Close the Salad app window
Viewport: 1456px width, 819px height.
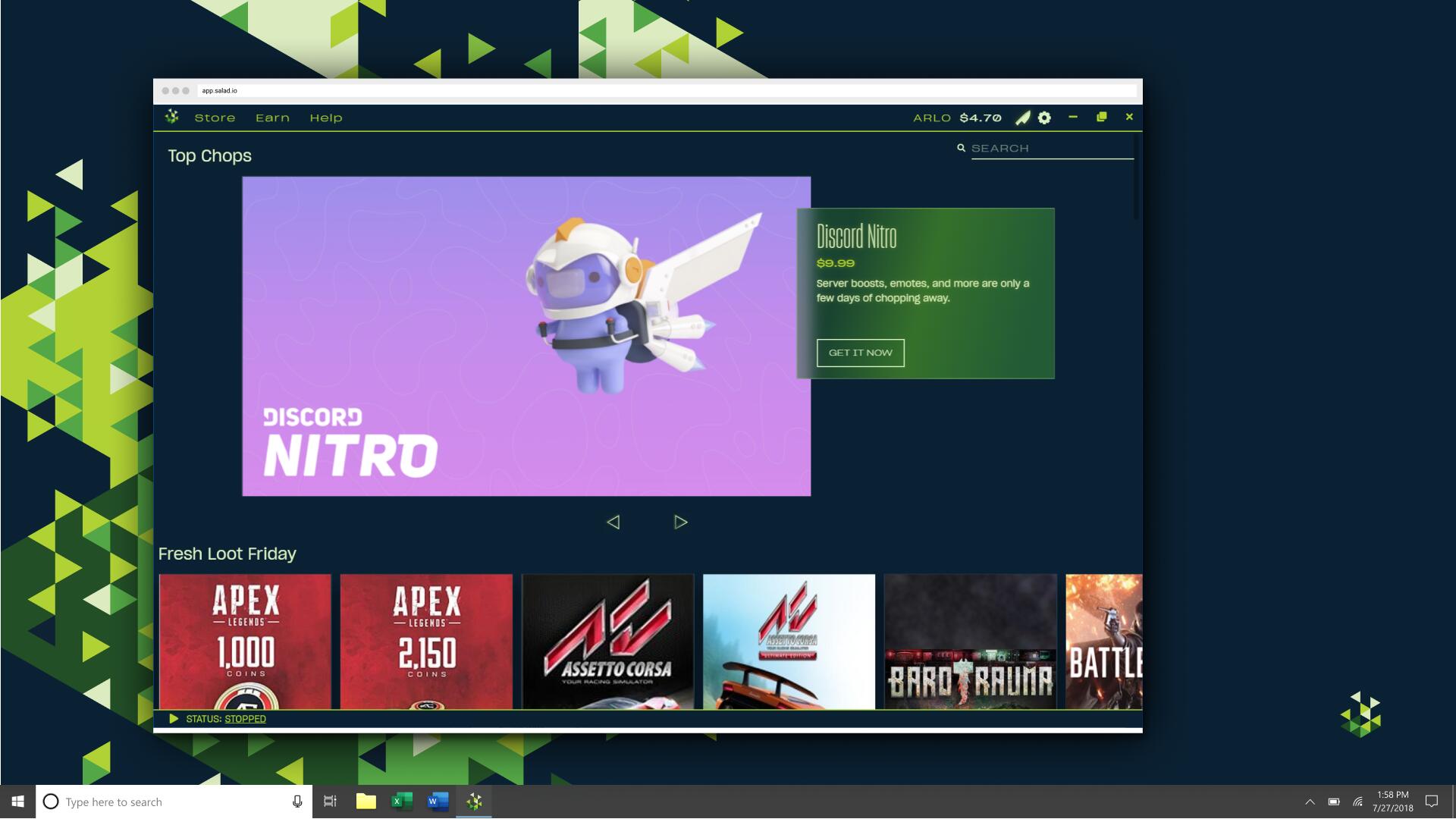1129,117
